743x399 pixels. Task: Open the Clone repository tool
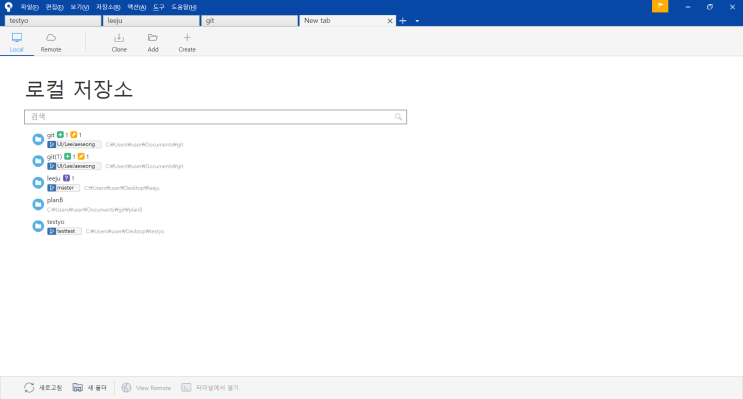[x=119, y=42]
